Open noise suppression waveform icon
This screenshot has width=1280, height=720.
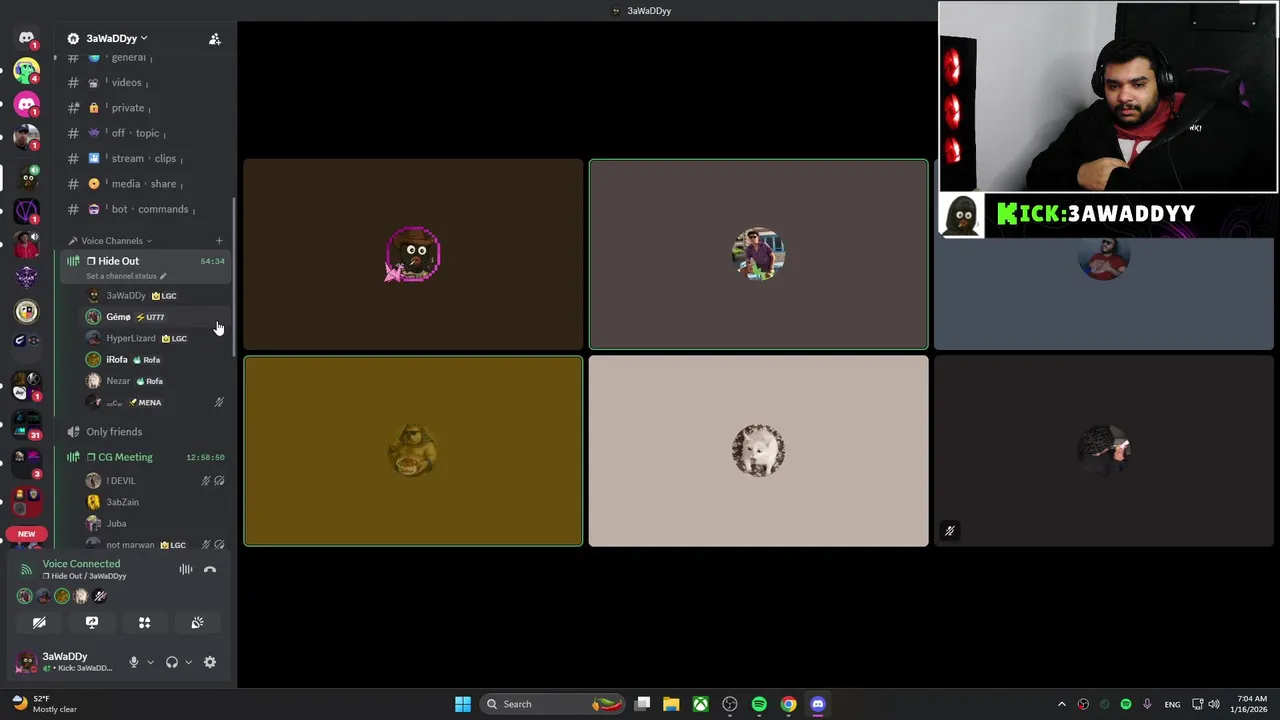click(x=186, y=570)
